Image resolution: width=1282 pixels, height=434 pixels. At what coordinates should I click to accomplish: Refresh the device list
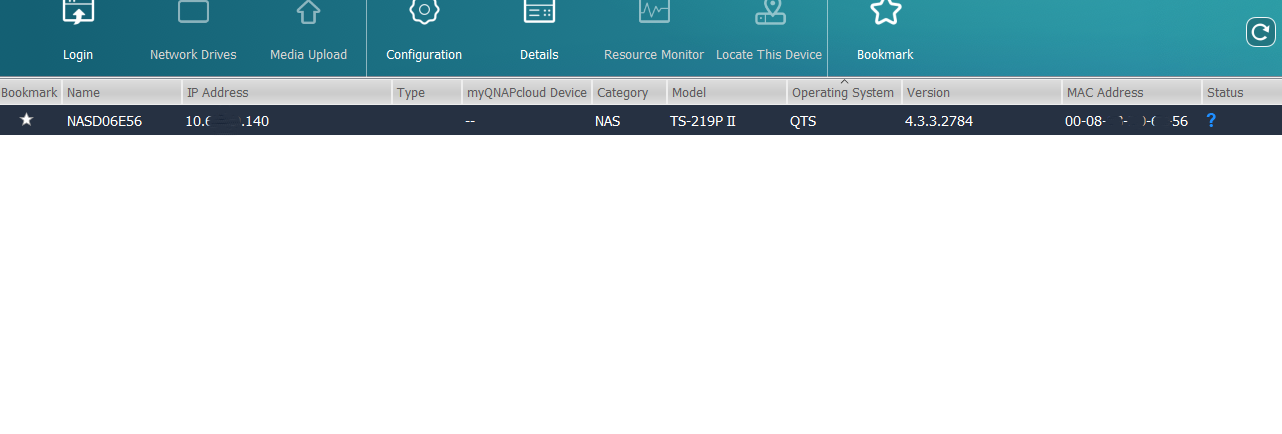click(x=1260, y=32)
